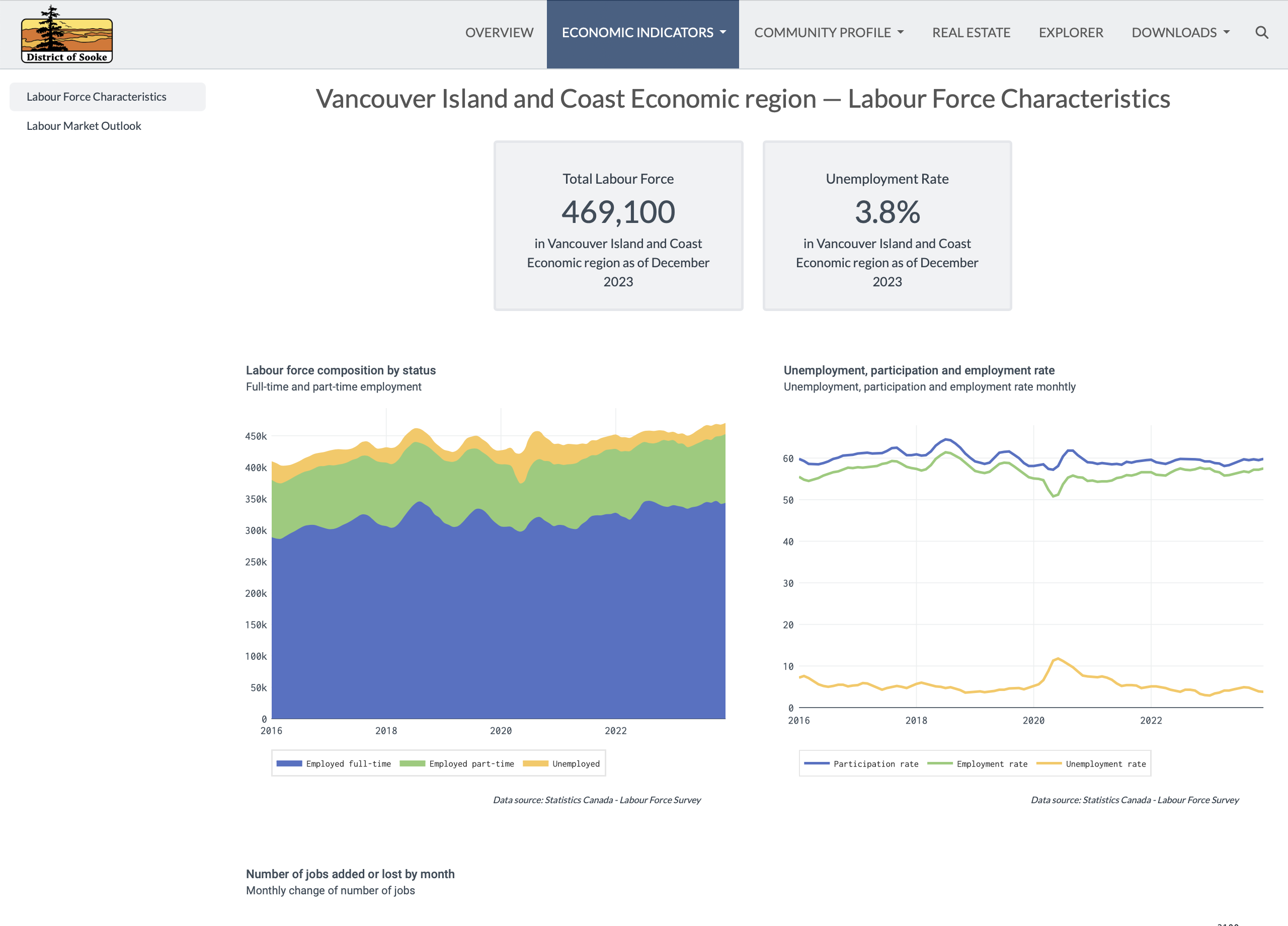
Task: Hide Unemployment rate line via legend
Action: tap(1091, 763)
